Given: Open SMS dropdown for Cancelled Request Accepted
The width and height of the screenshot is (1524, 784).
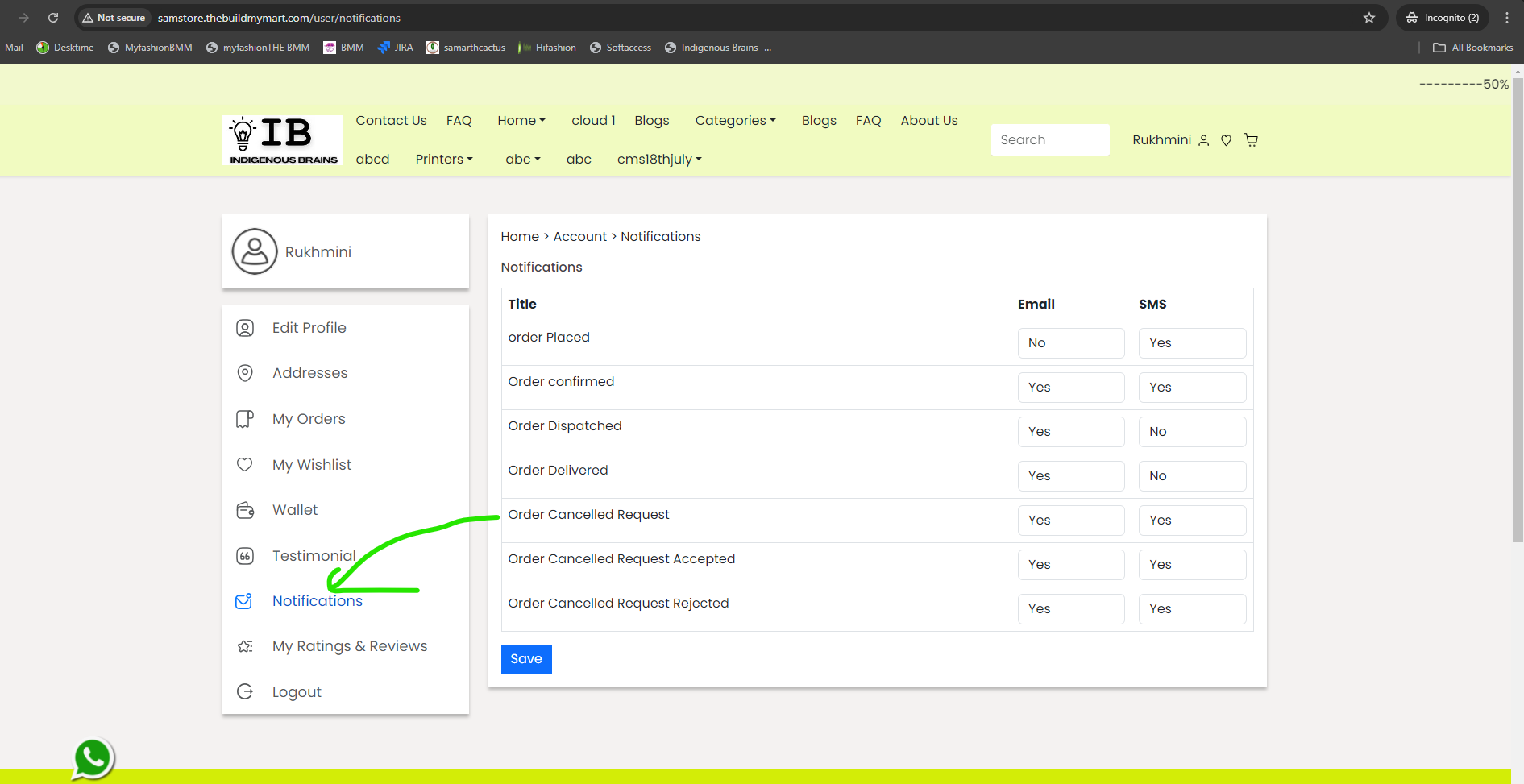Looking at the screenshot, I should point(1193,565).
